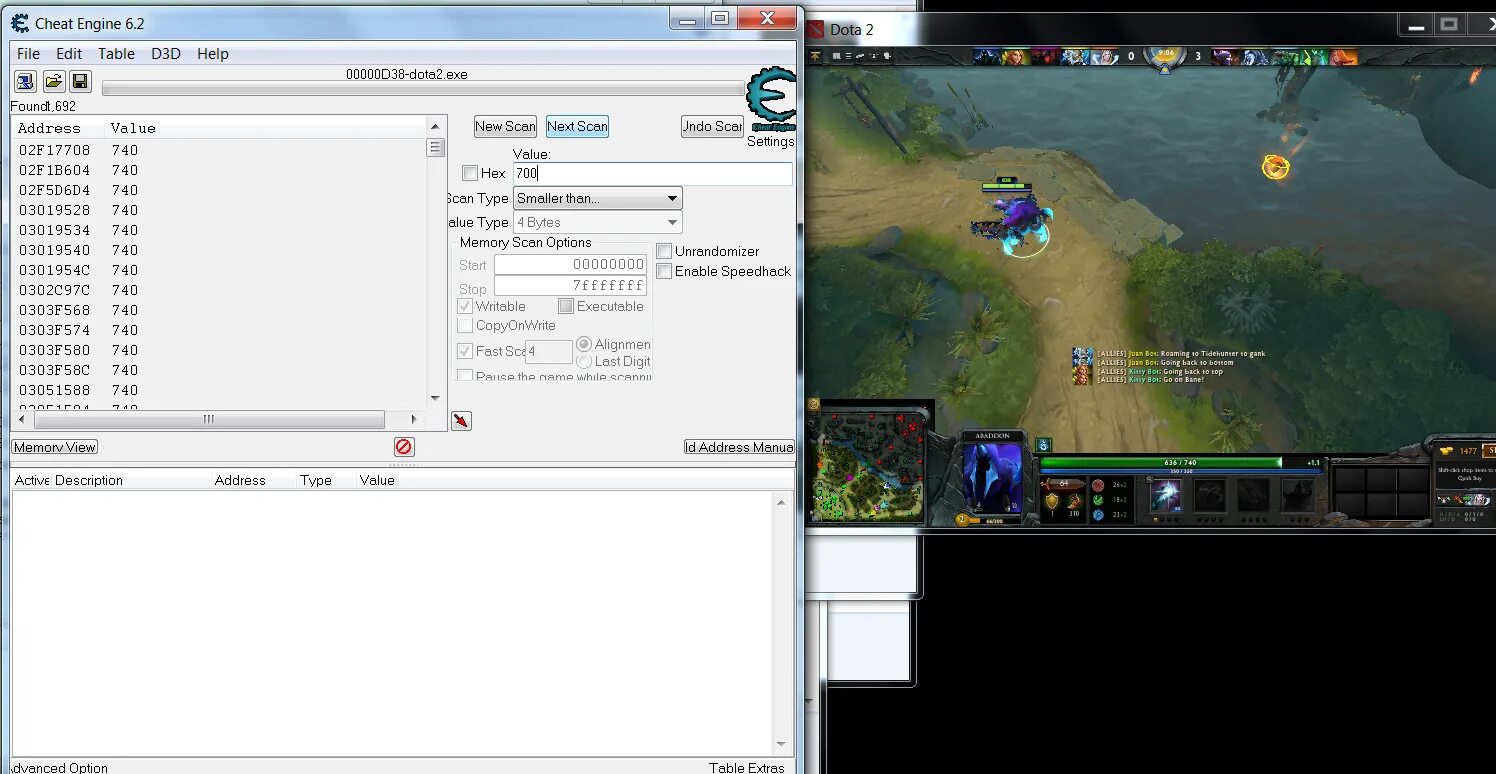Click the Value input field containing 700
1496x774 pixels.
tap(652, 173)
